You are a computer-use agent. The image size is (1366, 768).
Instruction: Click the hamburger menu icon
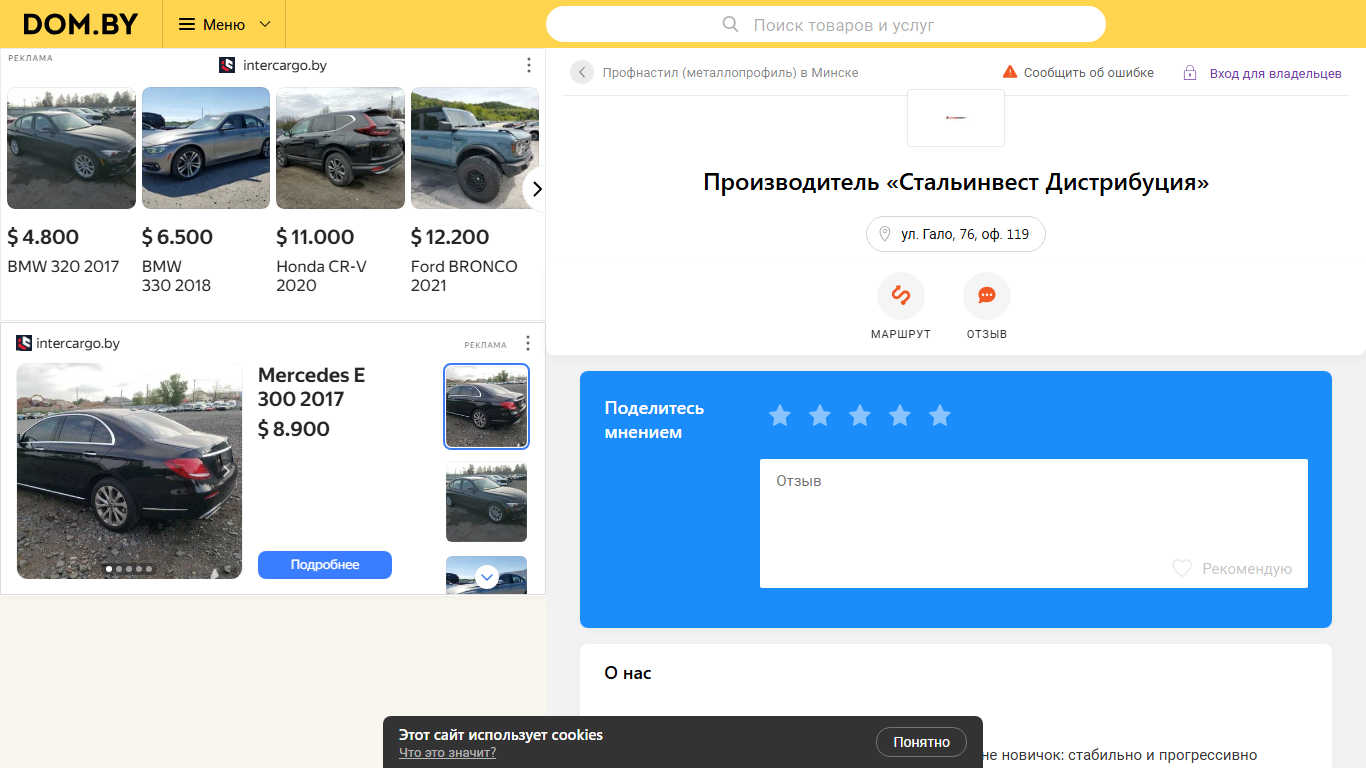point(187,24)
